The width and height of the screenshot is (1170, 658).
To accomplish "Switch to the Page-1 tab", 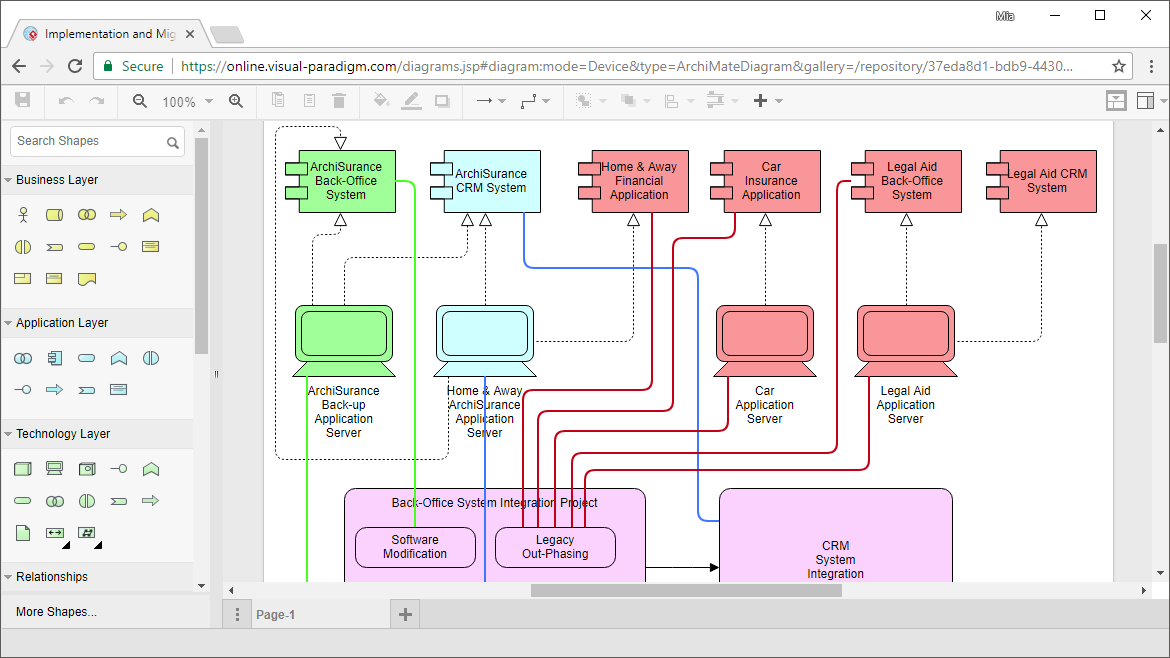I will 278,614.
